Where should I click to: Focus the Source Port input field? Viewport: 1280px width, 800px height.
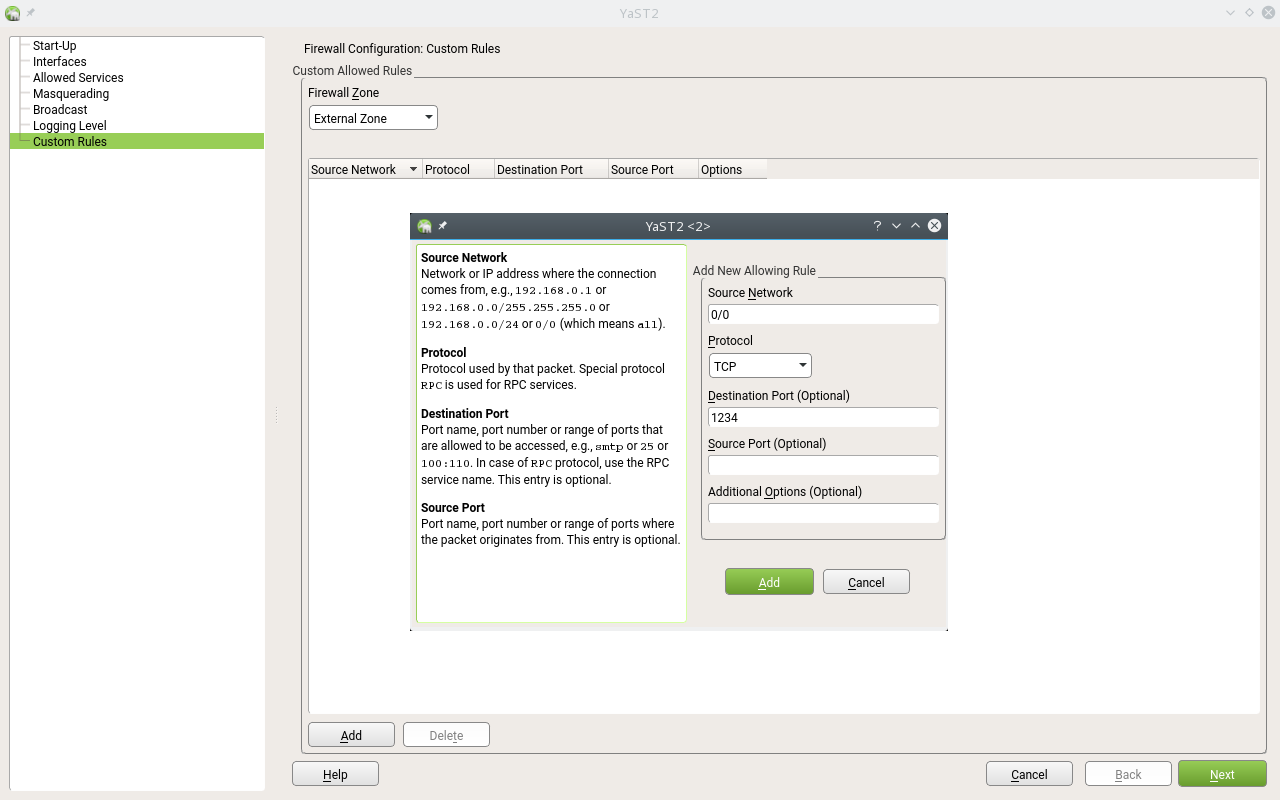click(x=823, y=465)
